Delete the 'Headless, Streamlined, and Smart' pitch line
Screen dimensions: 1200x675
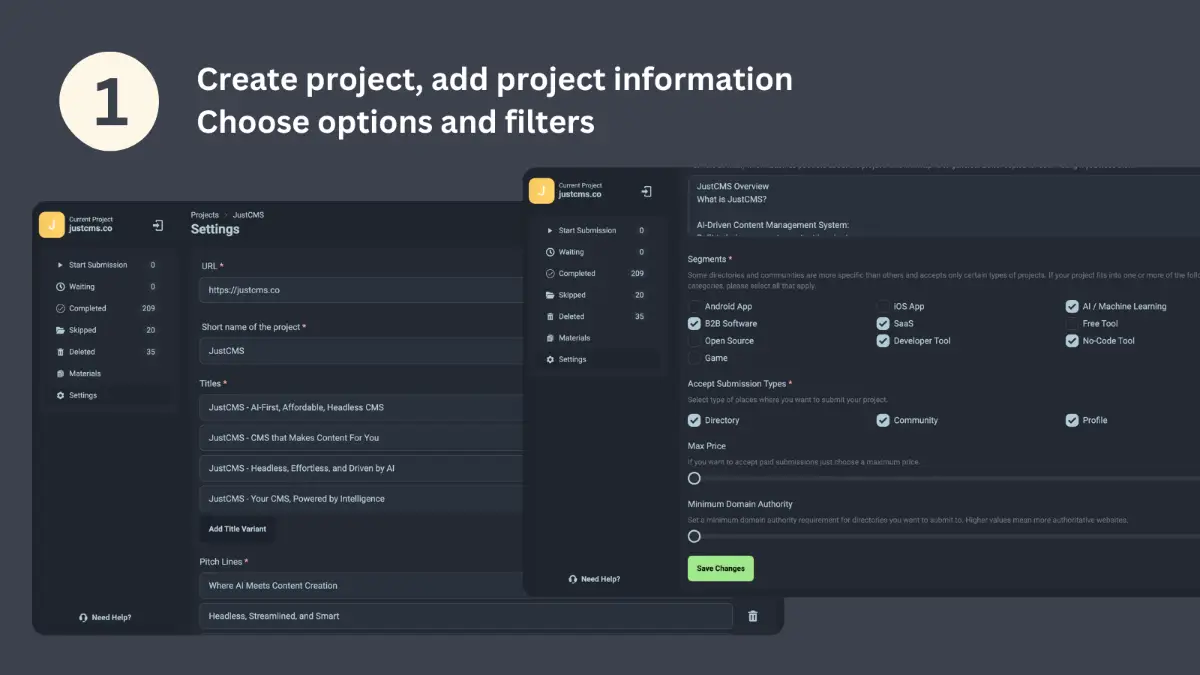(753, 616)
